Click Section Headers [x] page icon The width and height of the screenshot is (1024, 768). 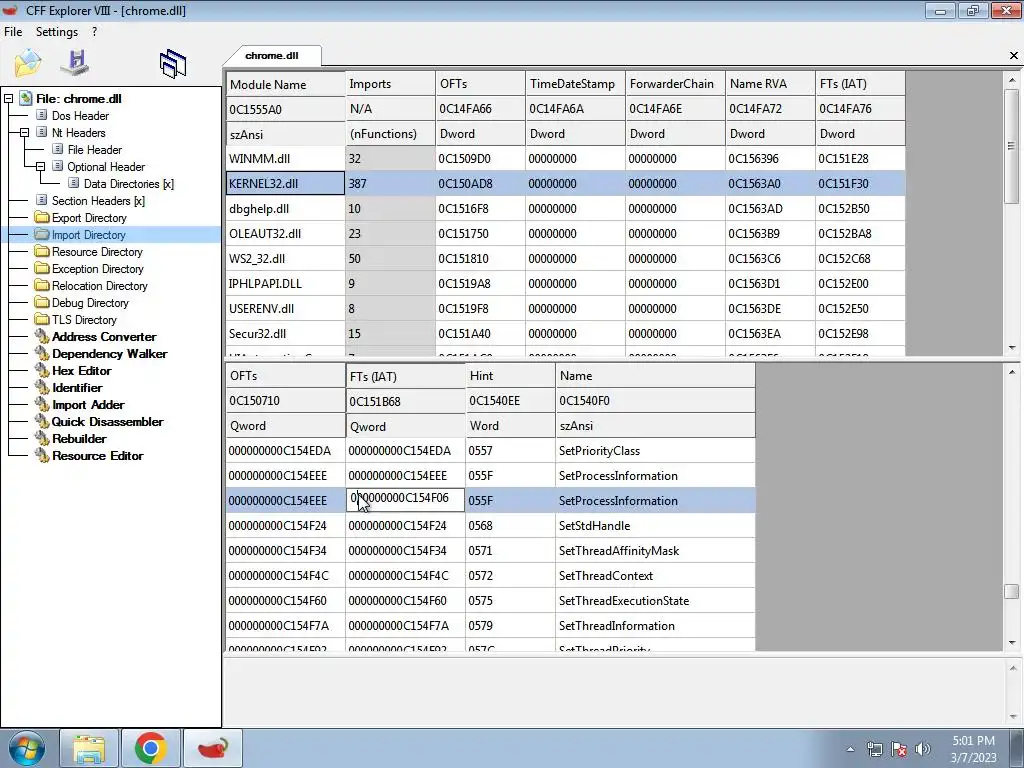click(42, 200)
